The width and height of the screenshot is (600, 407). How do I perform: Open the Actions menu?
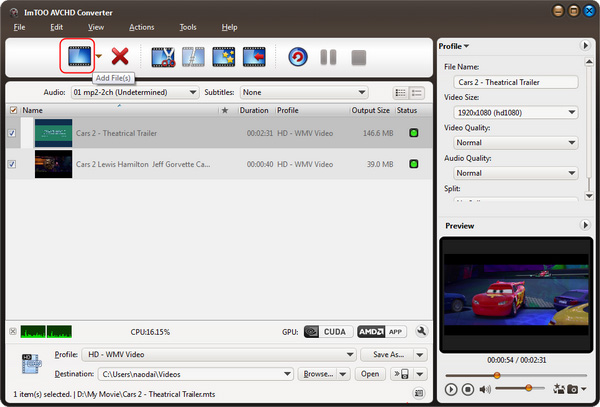point(142,27)
